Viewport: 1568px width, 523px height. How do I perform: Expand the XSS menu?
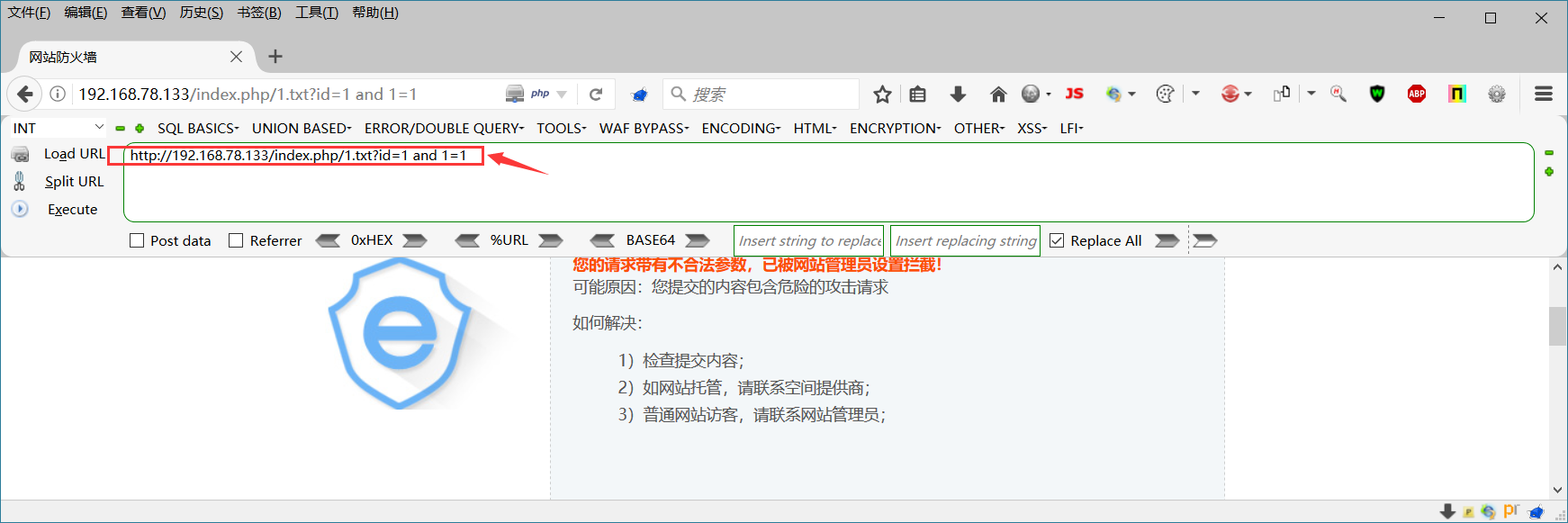(x=1032, y=129)
